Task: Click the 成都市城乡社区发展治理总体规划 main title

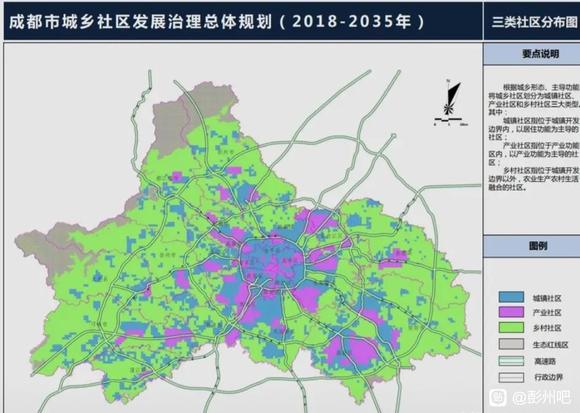Action: (217, 22)
